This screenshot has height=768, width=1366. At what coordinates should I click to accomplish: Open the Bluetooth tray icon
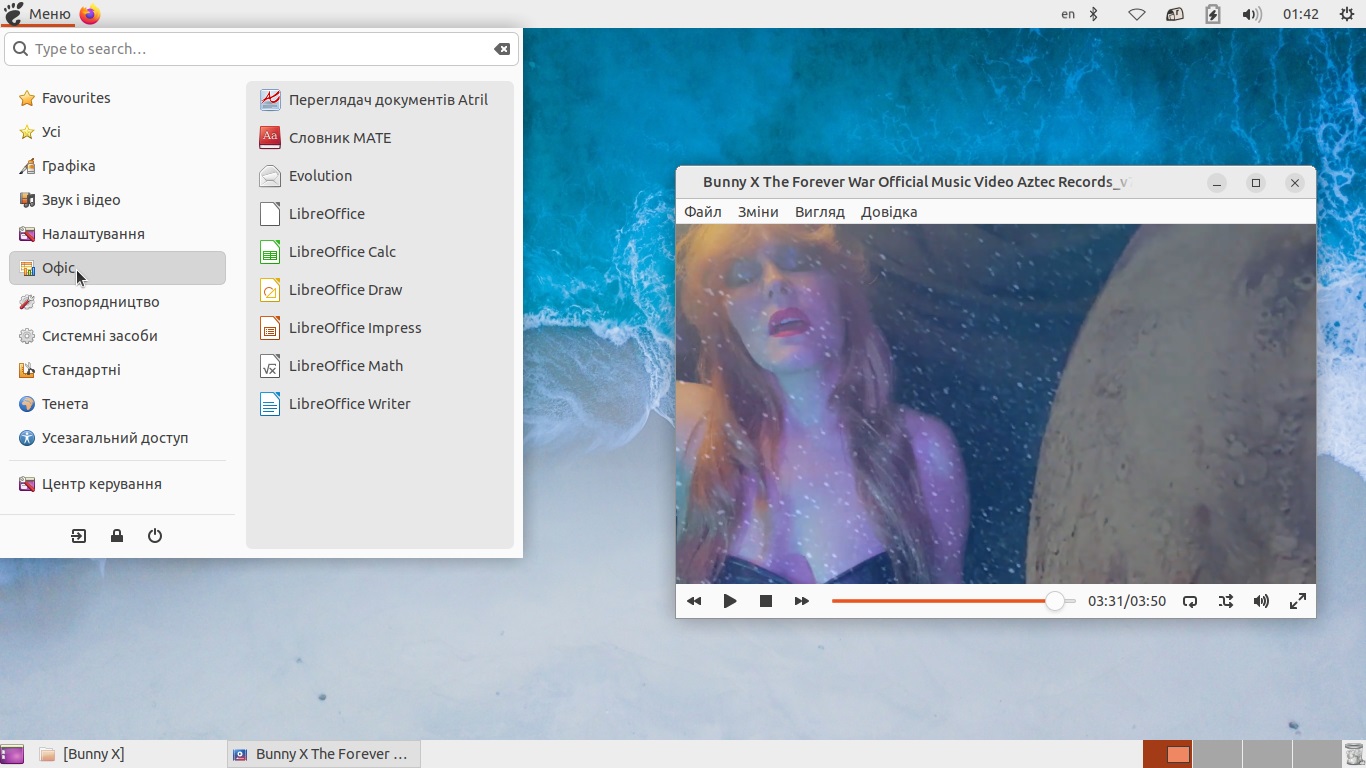(1094, 14)
